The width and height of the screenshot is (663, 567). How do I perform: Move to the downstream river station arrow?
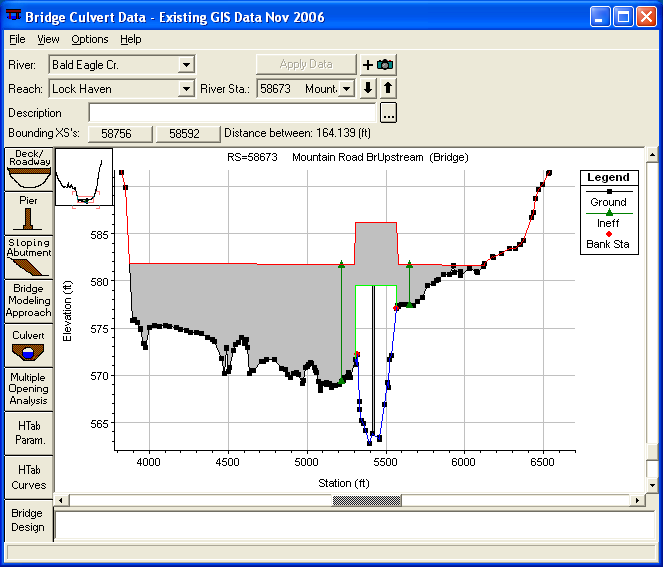point(368,88)
